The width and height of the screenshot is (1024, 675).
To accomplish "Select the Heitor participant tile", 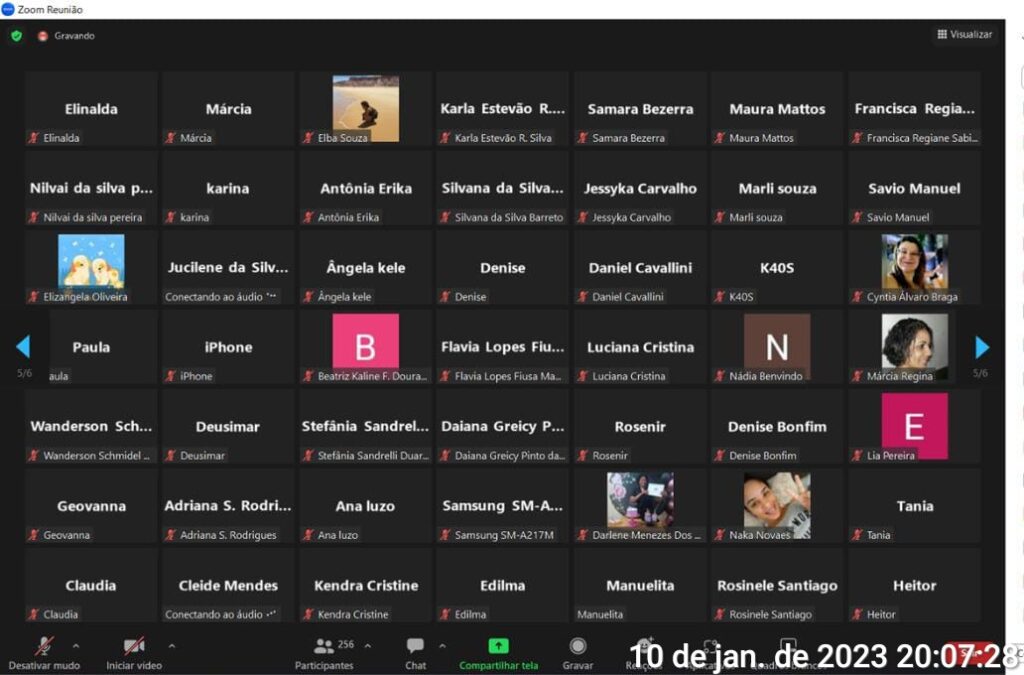I will [914, 586].
